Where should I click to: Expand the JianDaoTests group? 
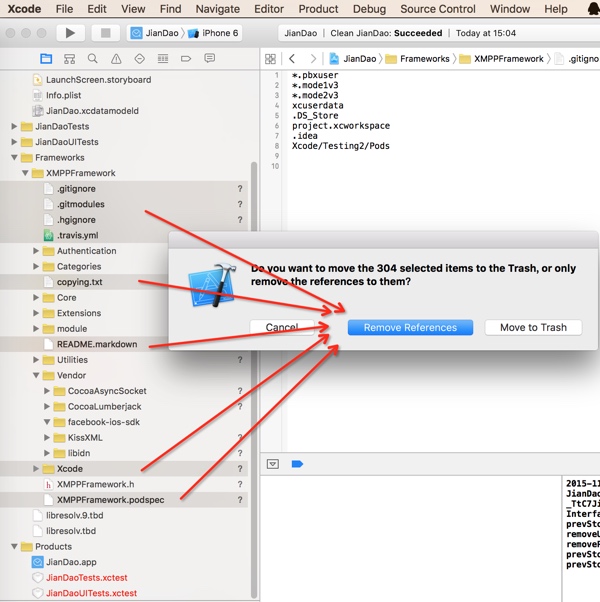[14, 126]
